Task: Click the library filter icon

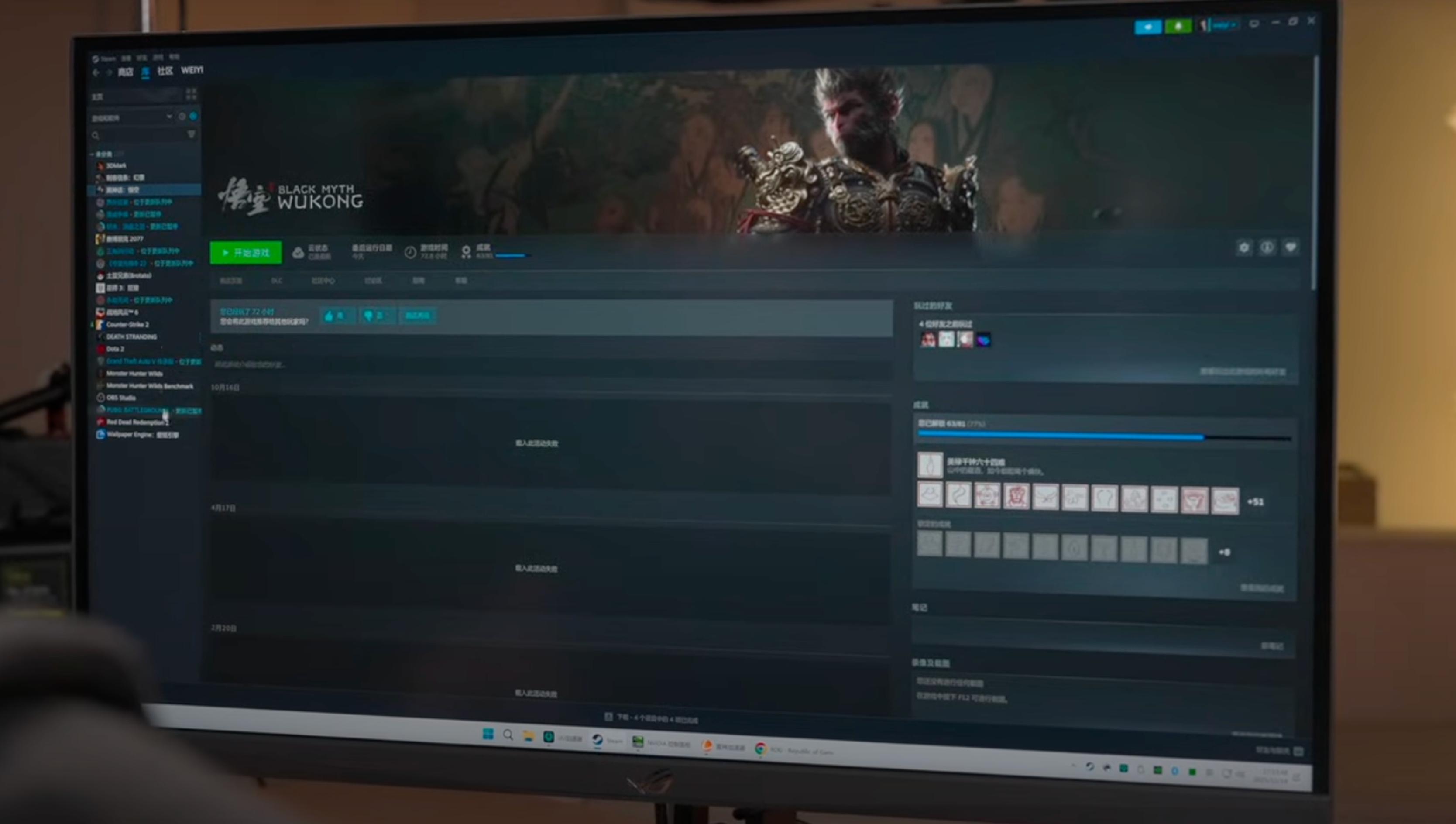Action: tap(191, 134)
